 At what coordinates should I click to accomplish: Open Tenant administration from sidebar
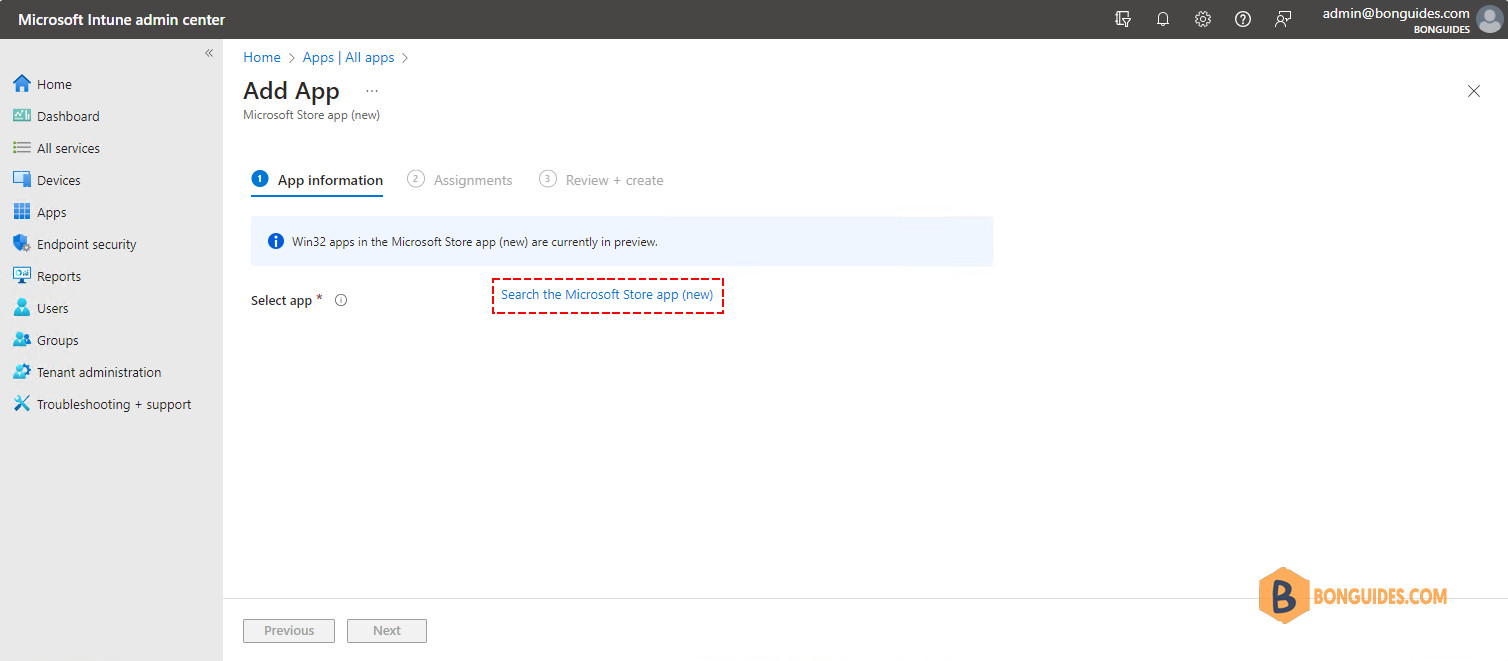(99, 373)
